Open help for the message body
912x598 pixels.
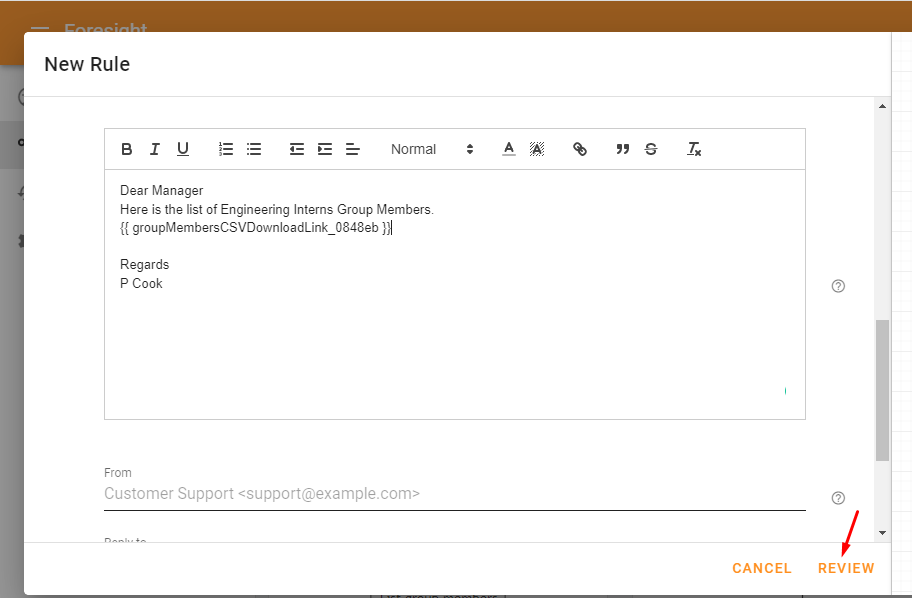click(838, 286)
